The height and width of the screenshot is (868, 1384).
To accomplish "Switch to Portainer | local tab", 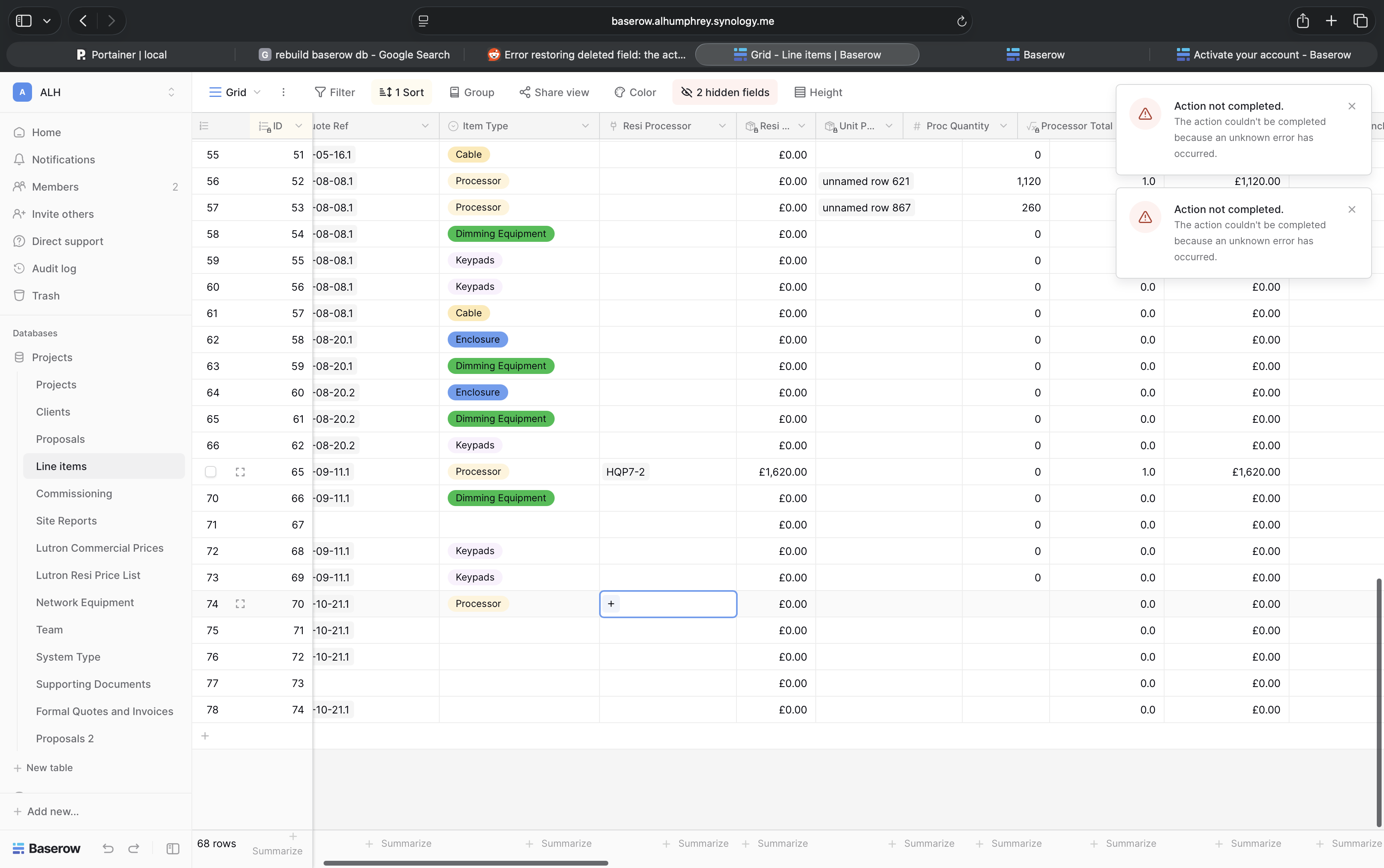I will (122, 54).
